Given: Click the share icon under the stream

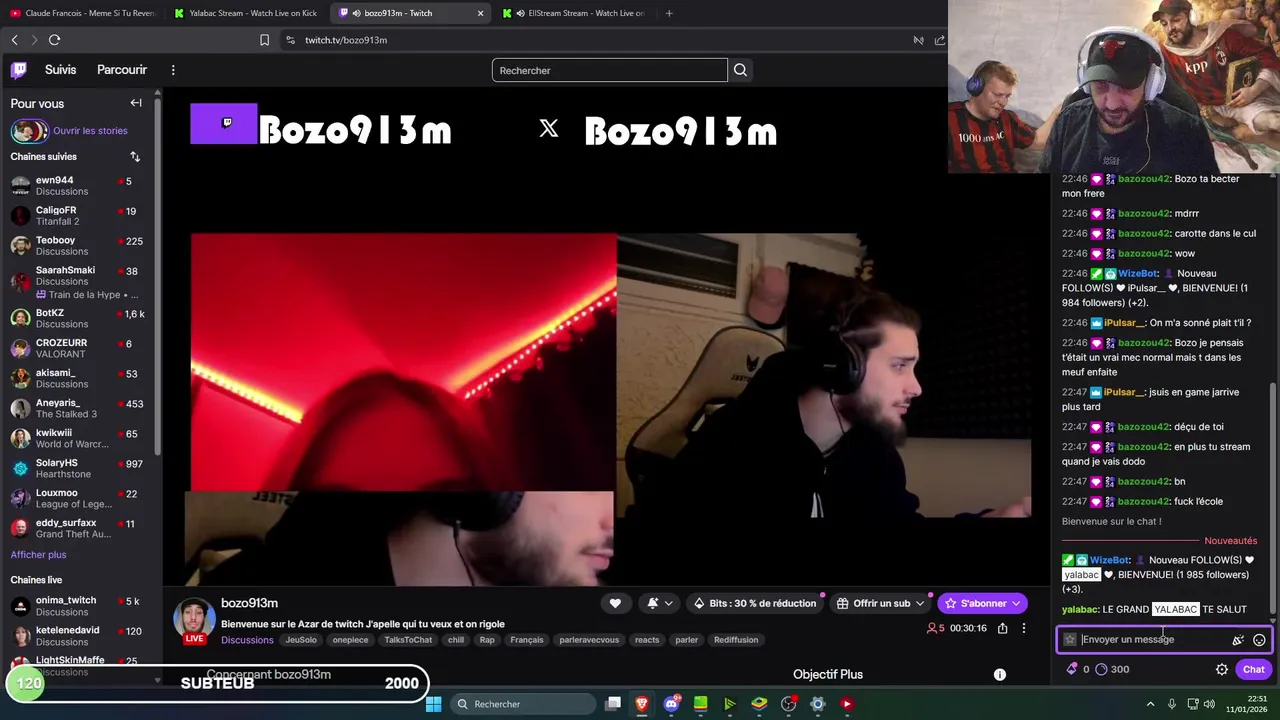Looking at the screenshot, I should 1002,628.
